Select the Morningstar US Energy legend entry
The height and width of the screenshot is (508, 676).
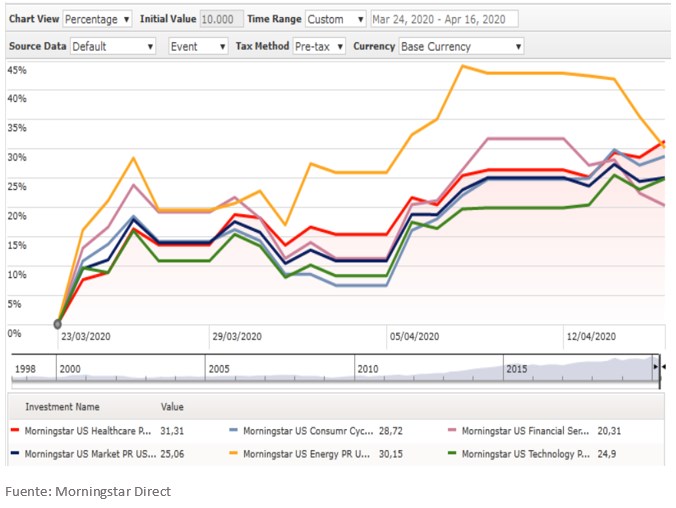[x=301, y=454]
